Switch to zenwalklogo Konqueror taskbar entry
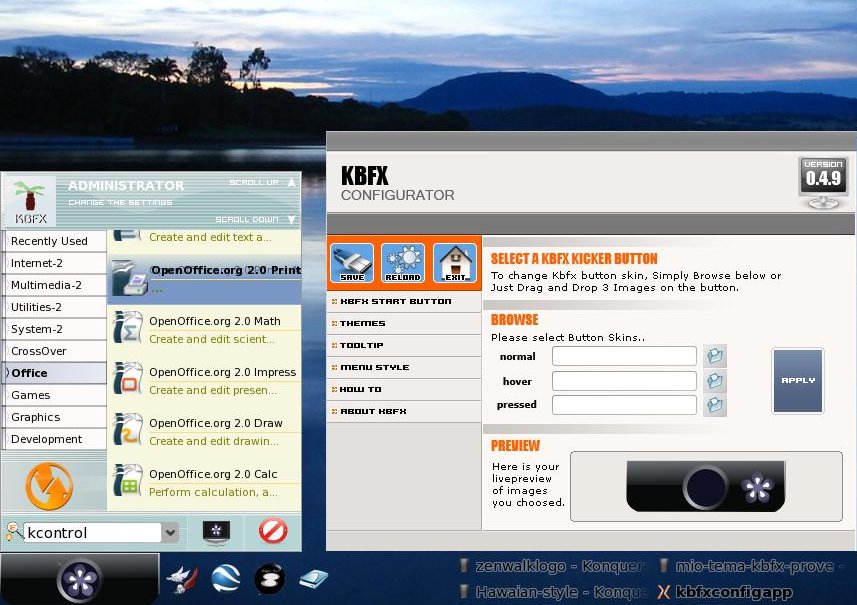This screenshot has width=857, height=605. point(552,566)
